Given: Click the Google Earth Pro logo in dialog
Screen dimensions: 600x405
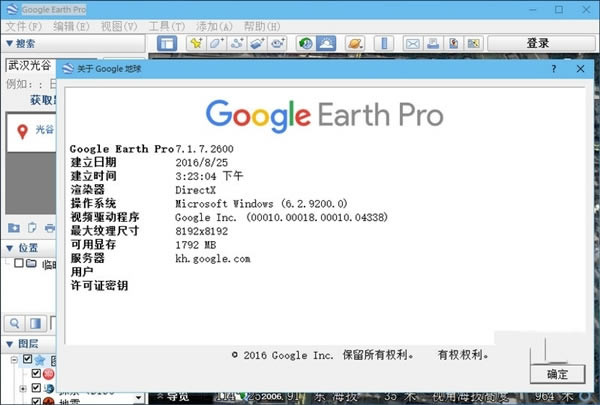Looking at the screenshot, I should click(324, 116).
